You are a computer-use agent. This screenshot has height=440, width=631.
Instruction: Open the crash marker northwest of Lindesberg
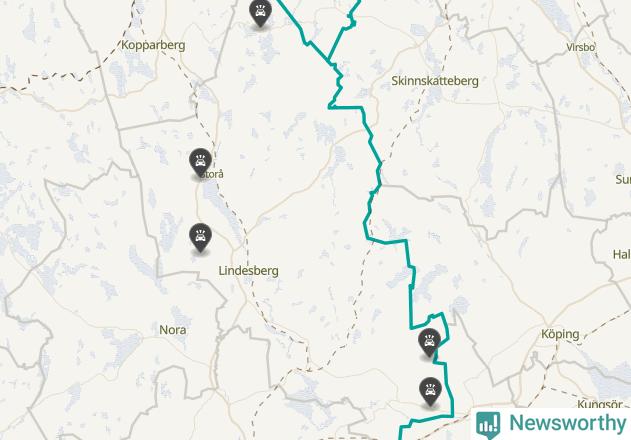click(200, 238)
